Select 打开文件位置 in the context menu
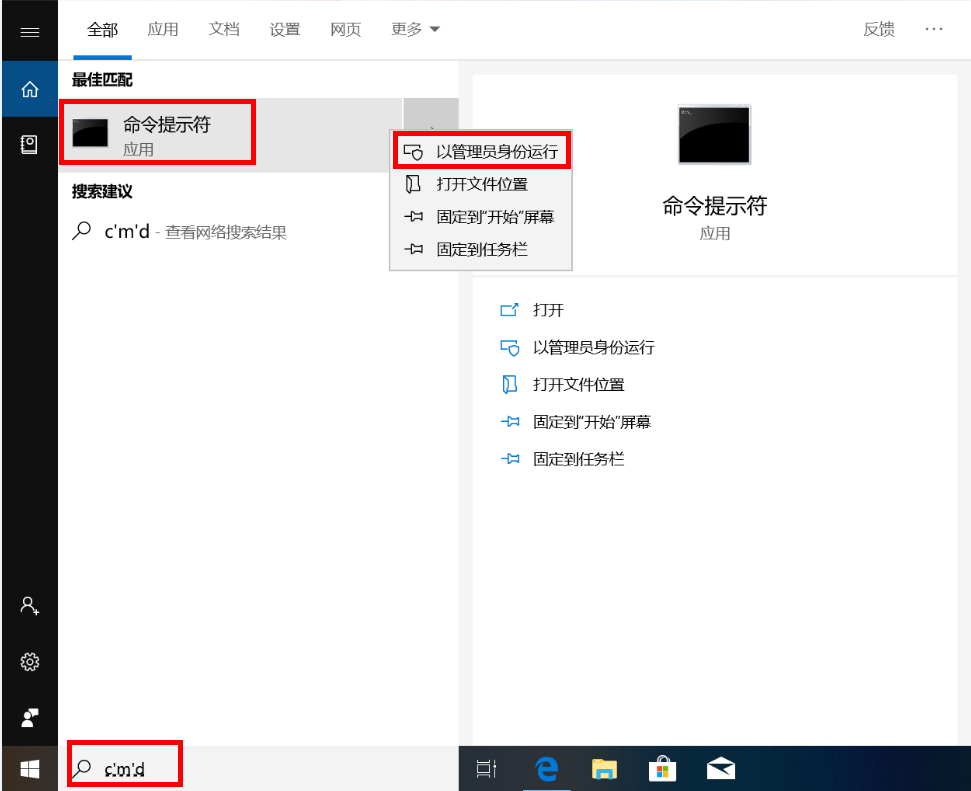Image resolution: width=971 pixels, height=791 pixels. tap(481, 184)
